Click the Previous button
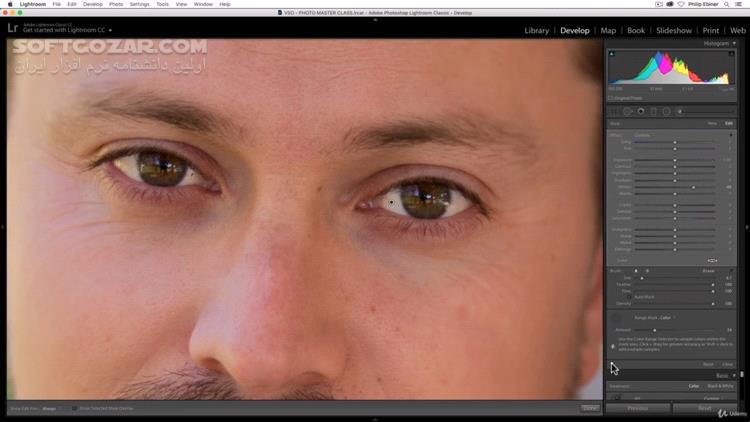Viewport: 750px width, 422px height. (638, 409)
